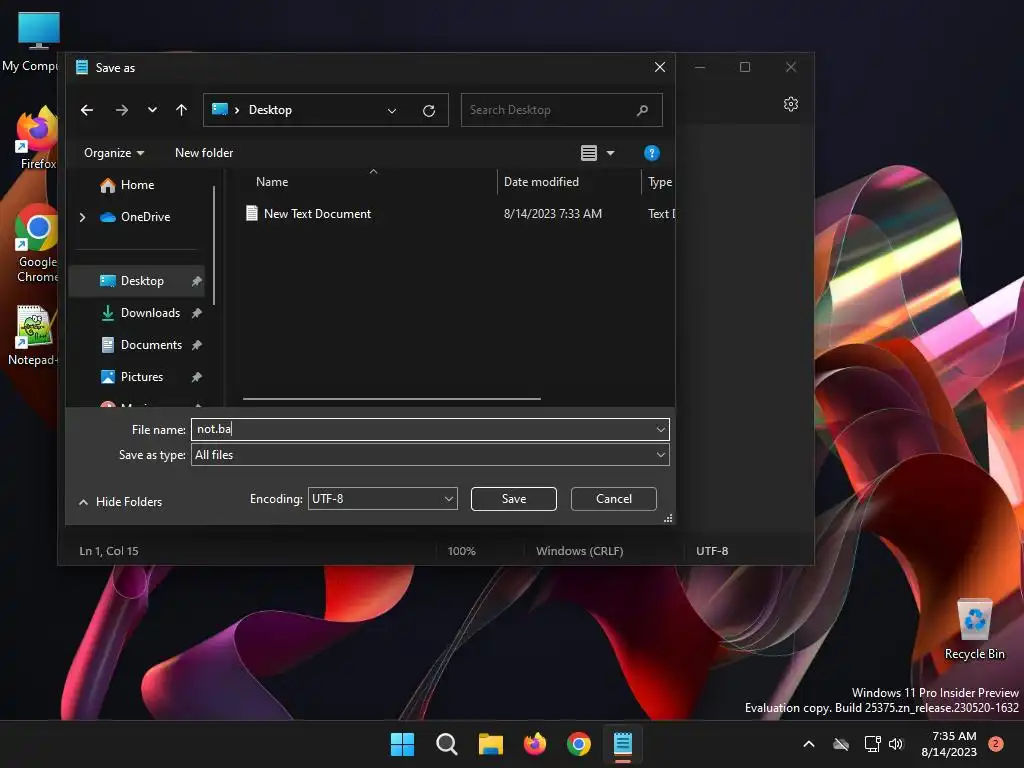The width and height of the screenshot is (1024, 768).
Task: Collapse with Hide Folders
Action: point(120,502)
